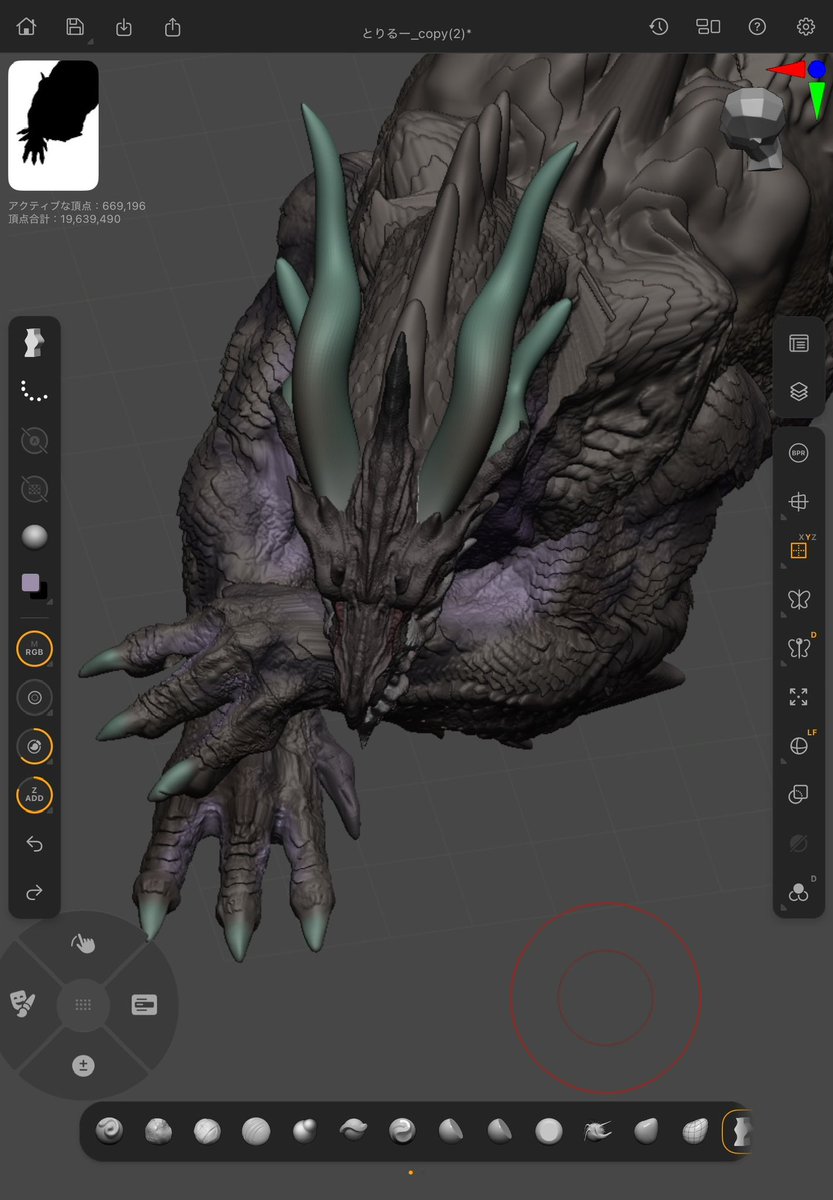Screen dimensions: 833x1200
Task: Toggle the M RGB paint mode
Action: point(34,650)
